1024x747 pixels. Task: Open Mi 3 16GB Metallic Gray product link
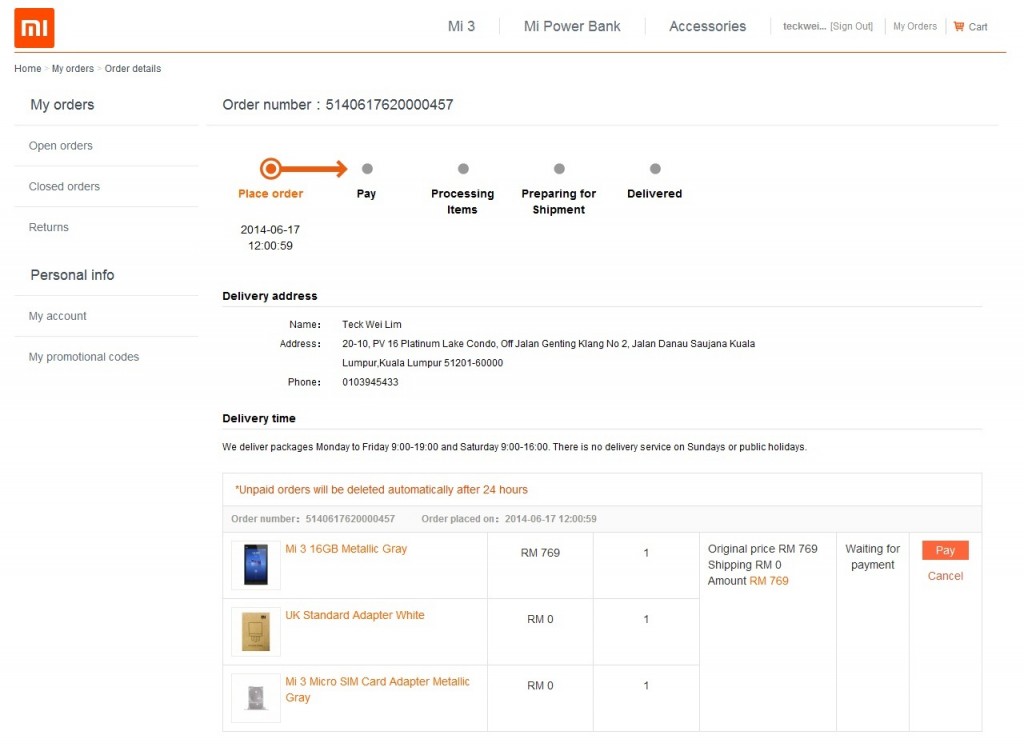(346, 548)
